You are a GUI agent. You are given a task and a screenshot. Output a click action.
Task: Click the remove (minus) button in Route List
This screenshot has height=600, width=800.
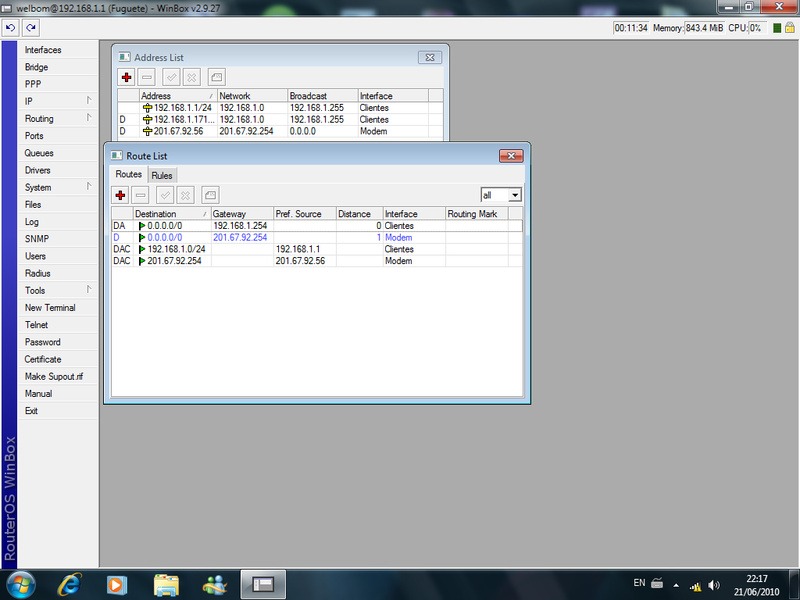[x=141, y=195]
